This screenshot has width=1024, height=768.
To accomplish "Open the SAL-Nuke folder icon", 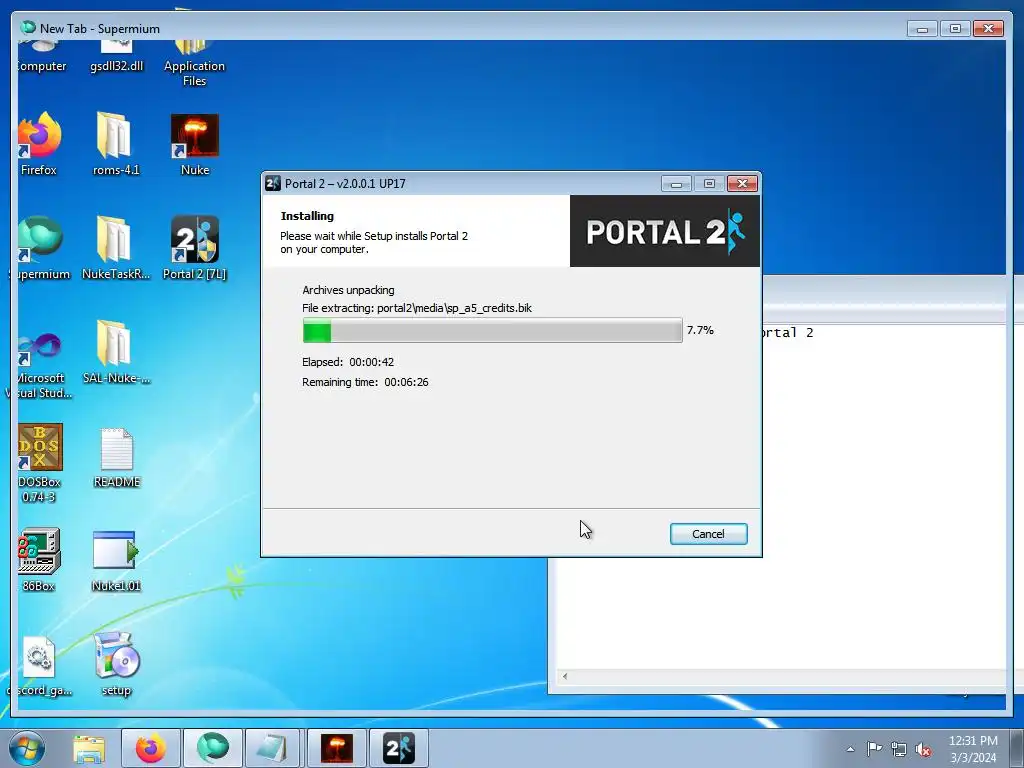I will click(x=116, y=353).
